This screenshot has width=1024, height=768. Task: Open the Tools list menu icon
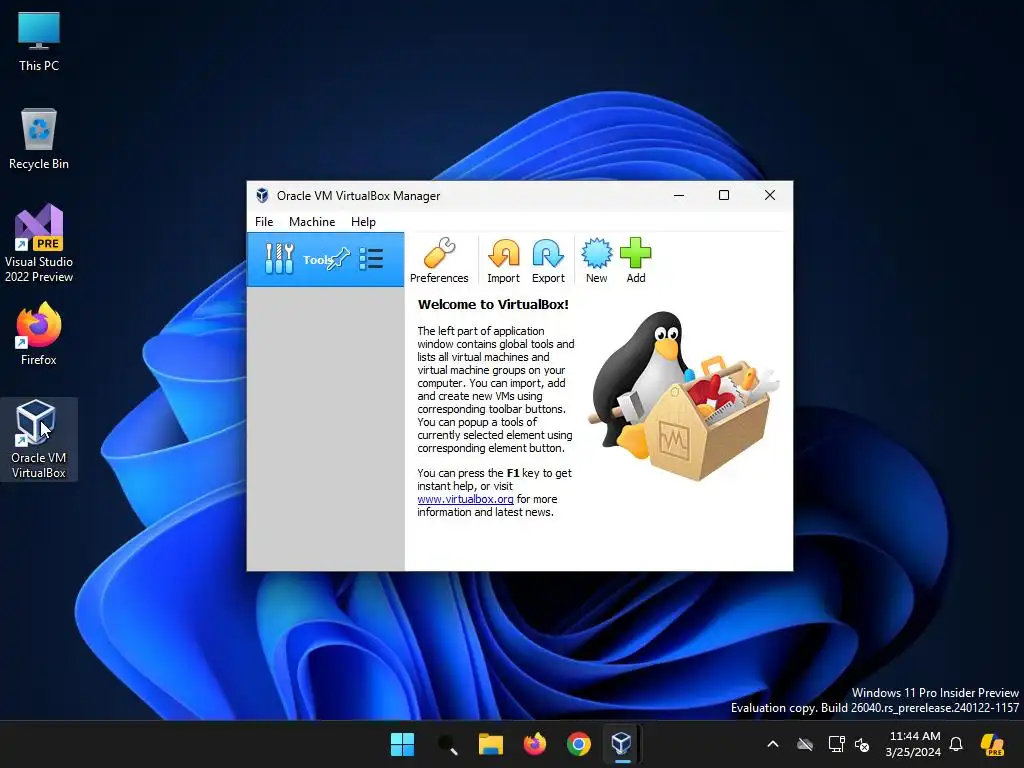click(x=371, y=259)
